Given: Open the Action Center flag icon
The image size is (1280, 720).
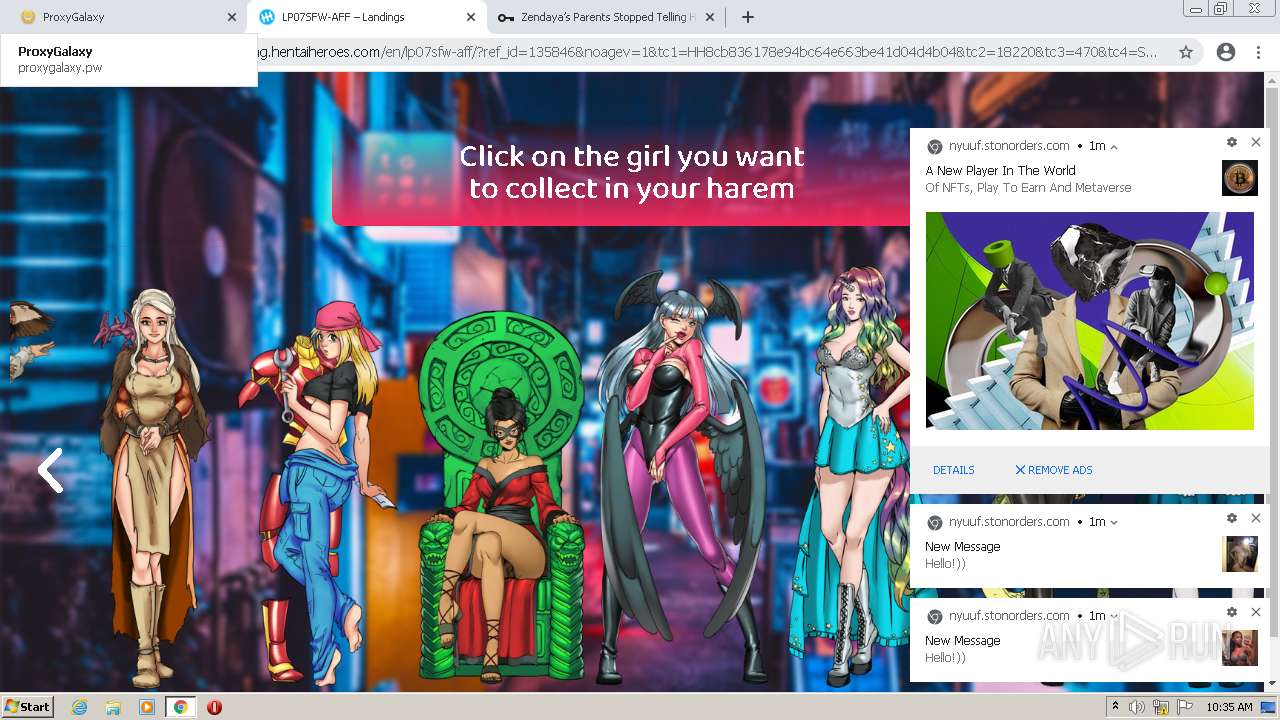Looking at the screenshot, I should [x=1185, y=707].
